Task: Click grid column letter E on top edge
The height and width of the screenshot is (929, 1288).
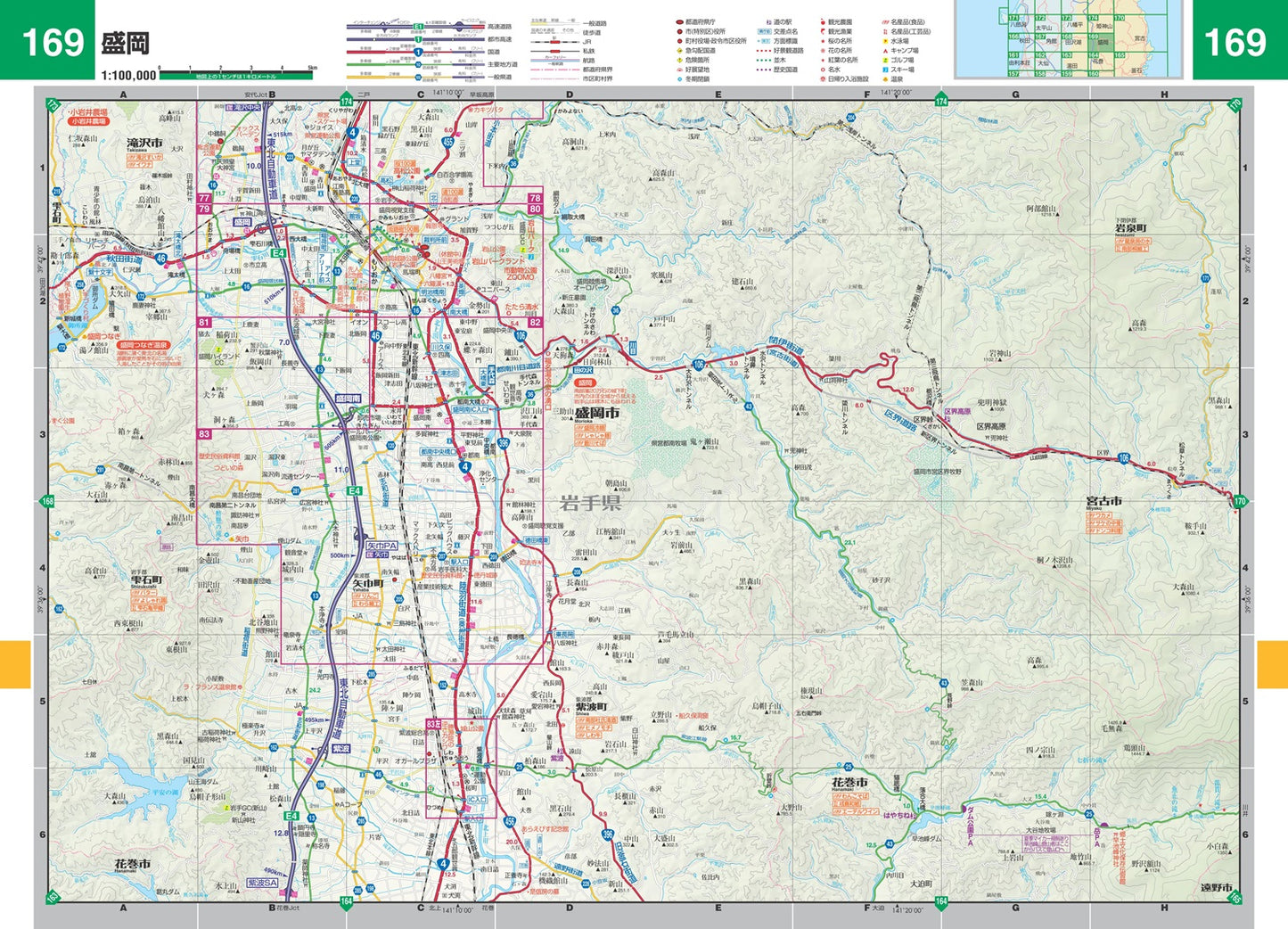Action: point(718,94)
